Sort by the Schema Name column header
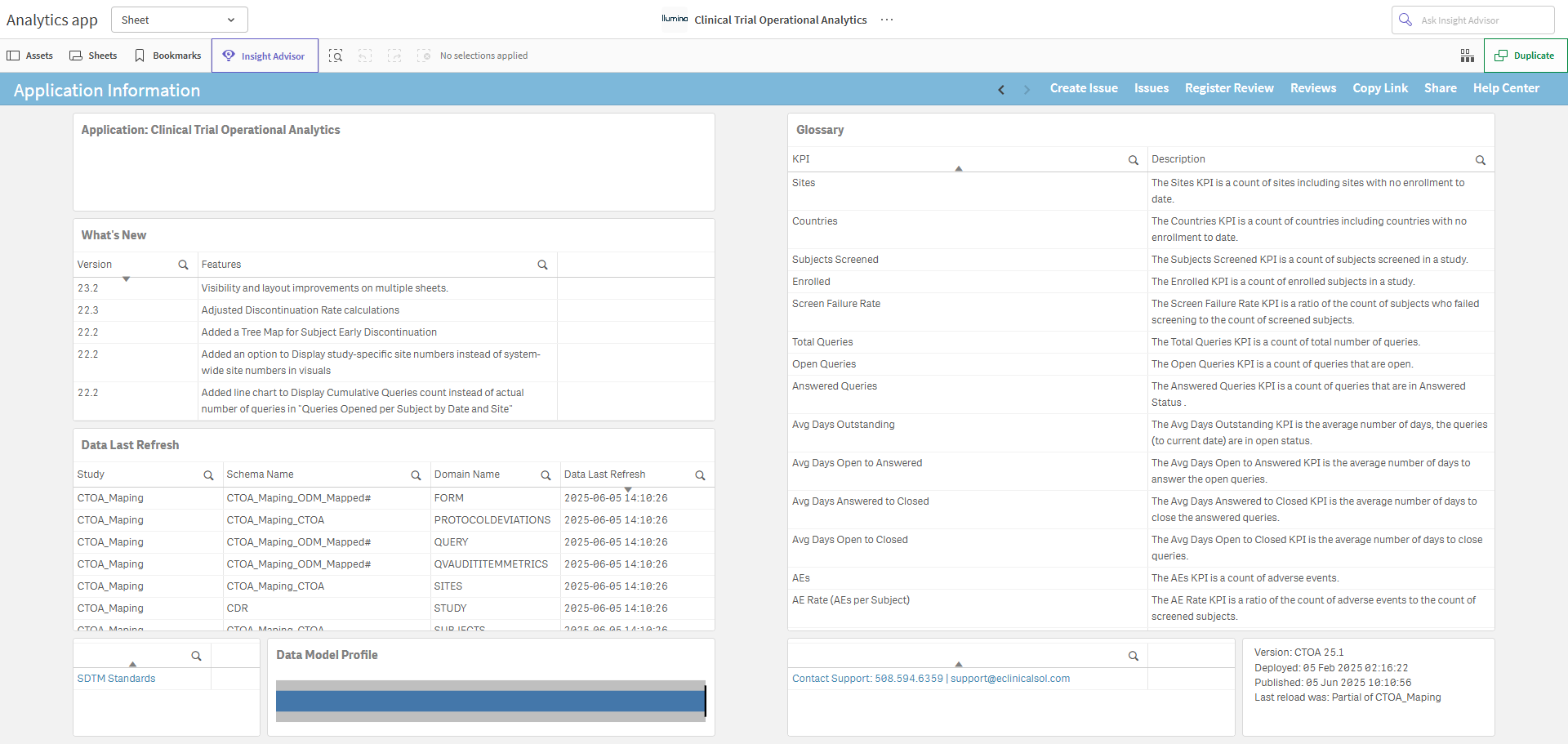The height and width of the screenshot is (744, 1568). tap(260, 474)
